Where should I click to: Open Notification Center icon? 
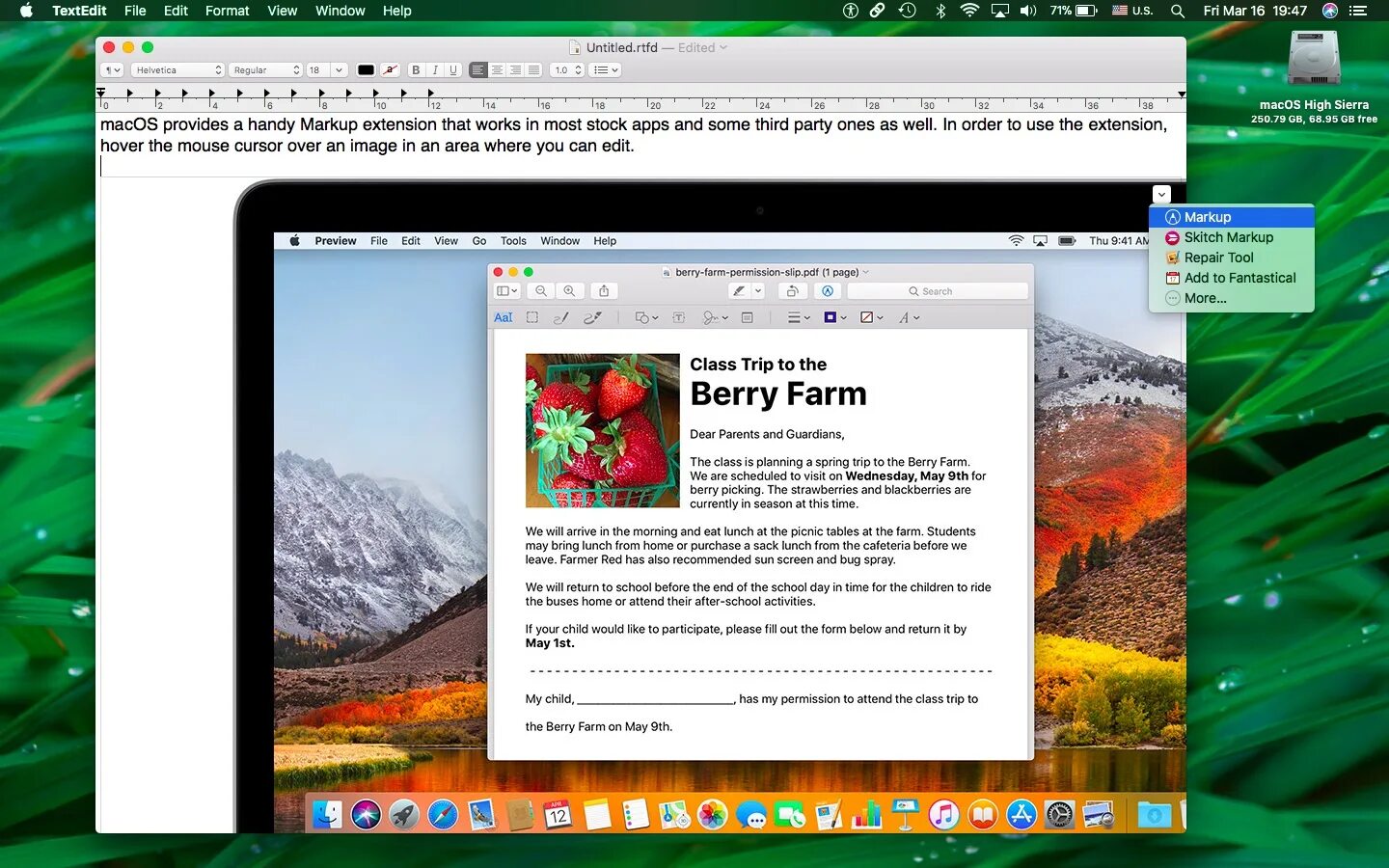coord(1358,11)
